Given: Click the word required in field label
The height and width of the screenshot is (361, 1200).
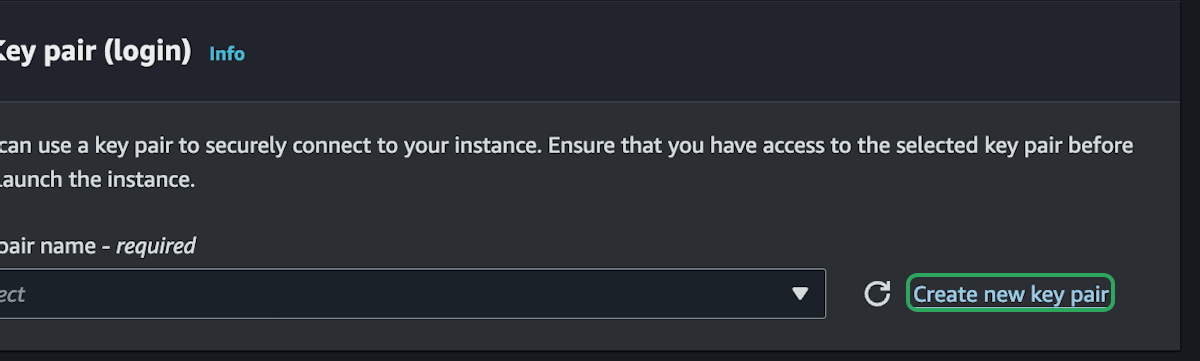Looking at the screenshot, I should click(156, 245).
